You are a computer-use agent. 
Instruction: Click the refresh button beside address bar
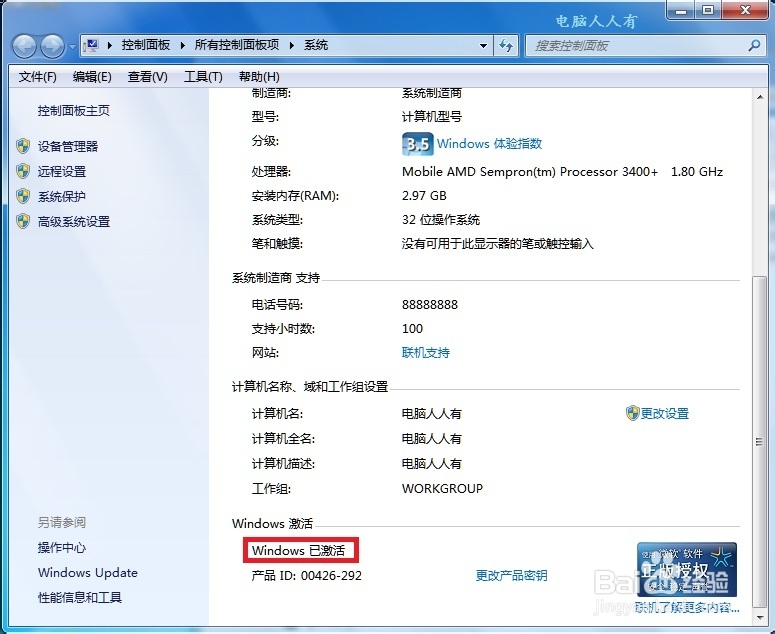(506, 46)
